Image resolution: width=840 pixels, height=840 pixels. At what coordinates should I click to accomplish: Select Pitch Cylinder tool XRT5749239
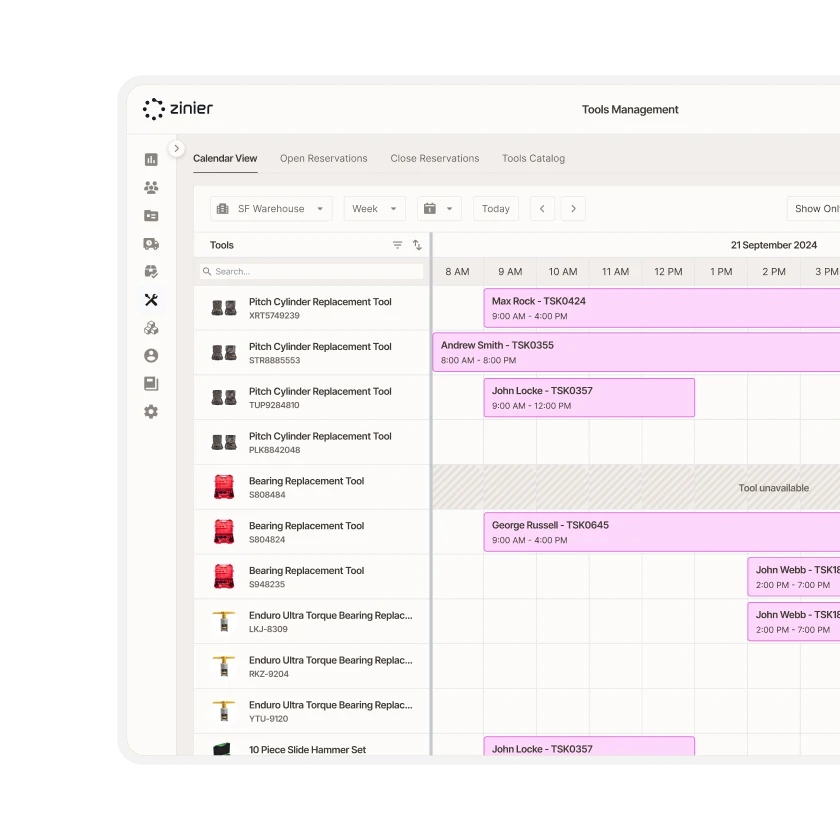pos(312,308)
